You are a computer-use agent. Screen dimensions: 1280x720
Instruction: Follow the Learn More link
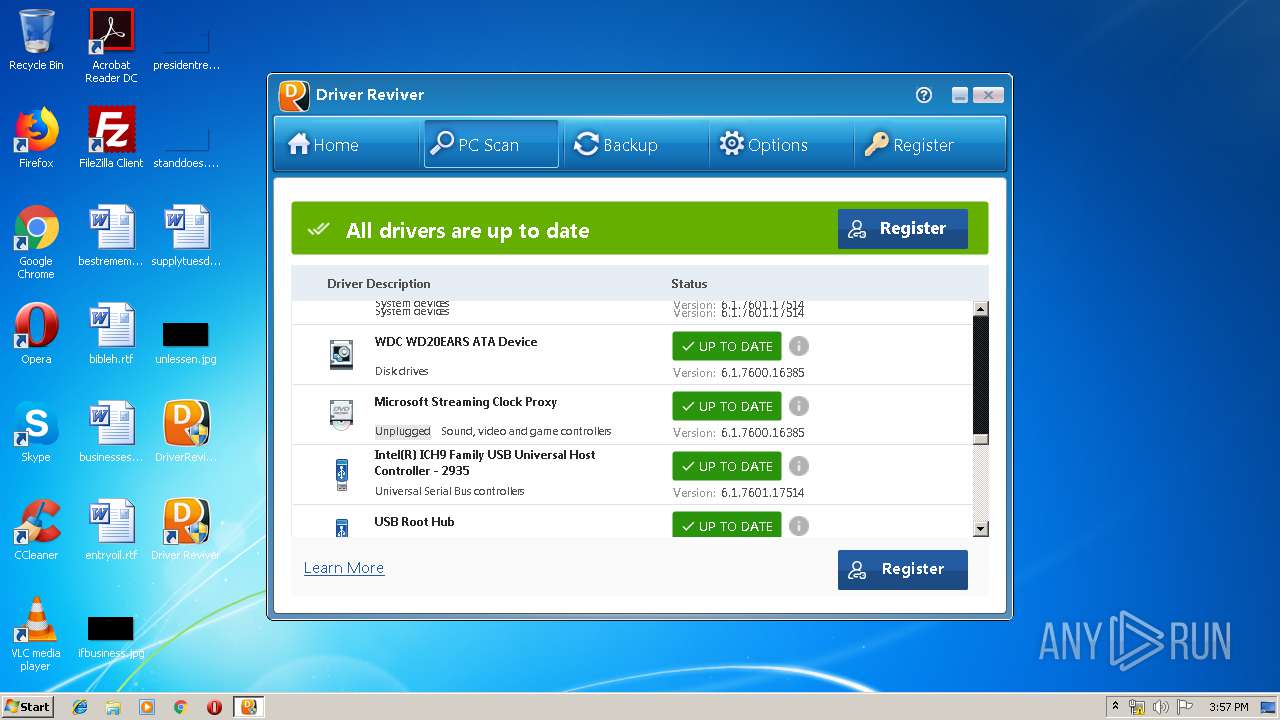344,568
